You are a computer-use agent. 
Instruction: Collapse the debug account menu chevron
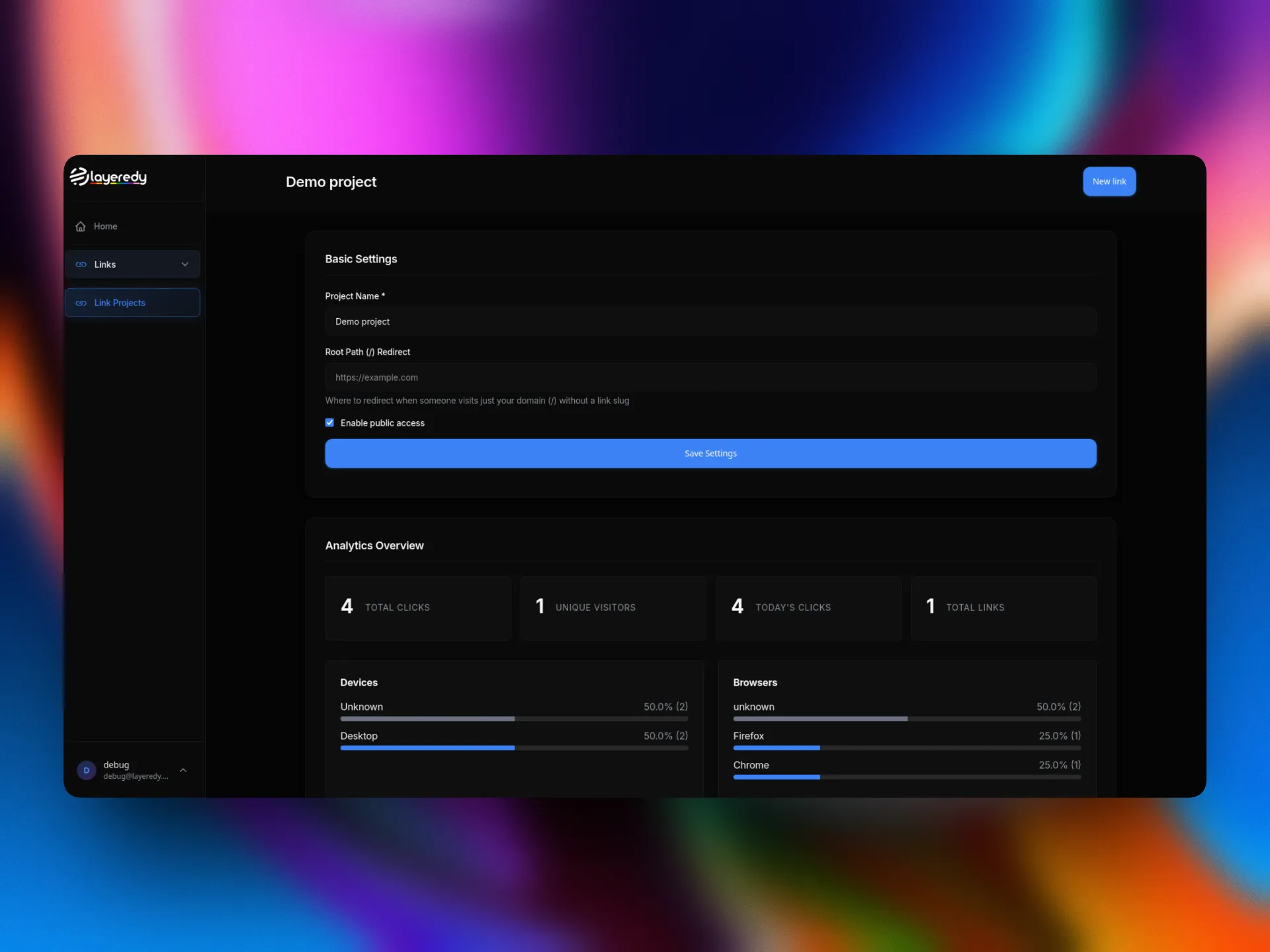pyautogui.click(x=183, y=770)
